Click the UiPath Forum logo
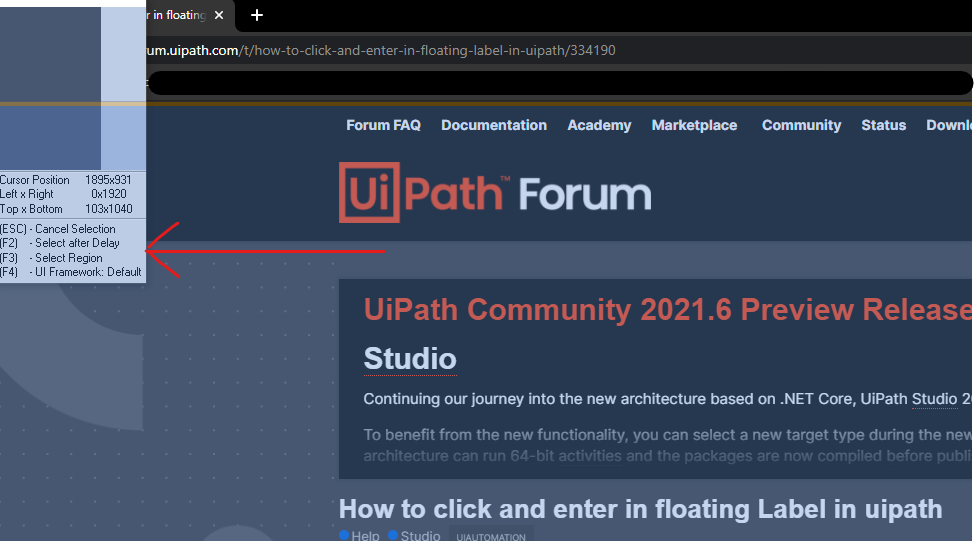The width and height of the screenshot is (974, 541). (x=495, y=193)
